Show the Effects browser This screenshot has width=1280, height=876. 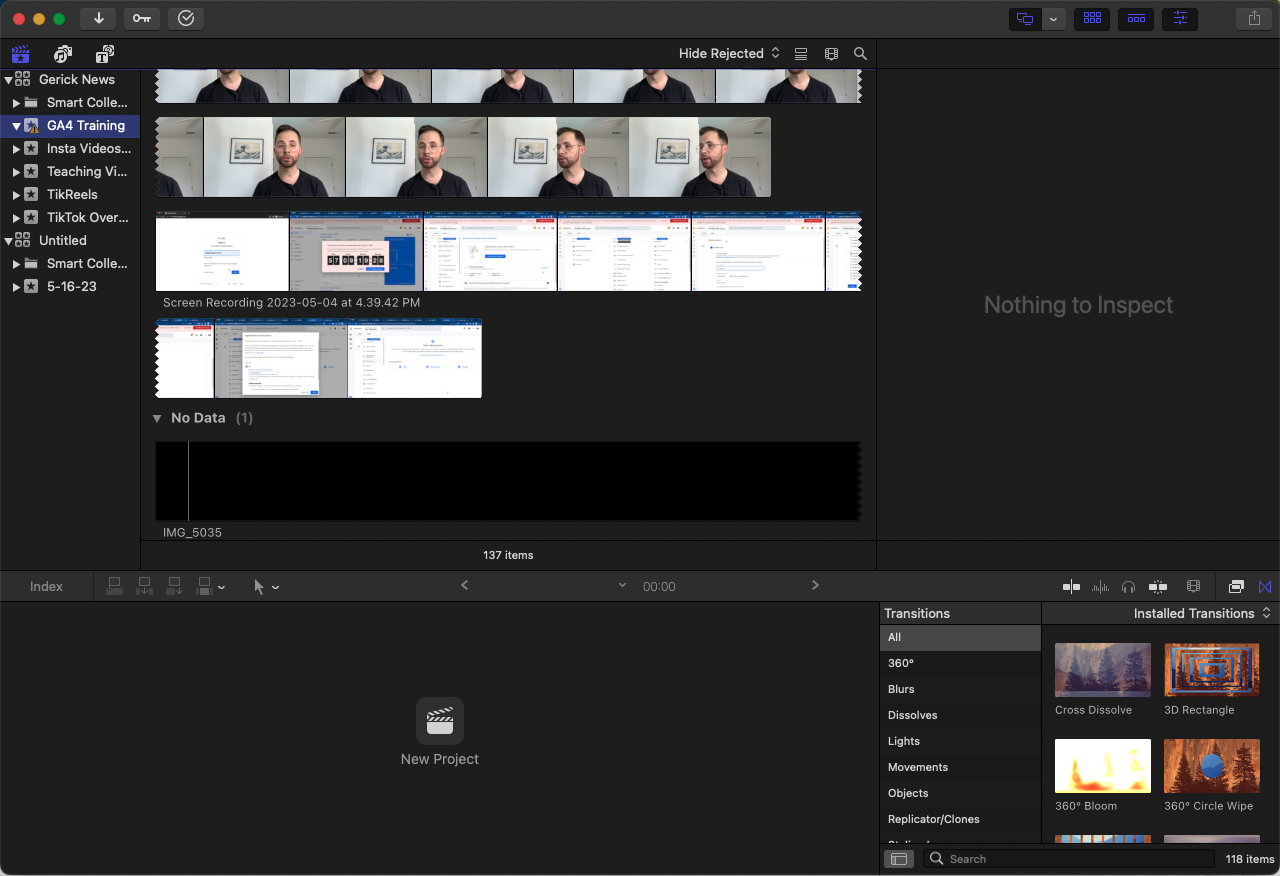click(1236, 587)
